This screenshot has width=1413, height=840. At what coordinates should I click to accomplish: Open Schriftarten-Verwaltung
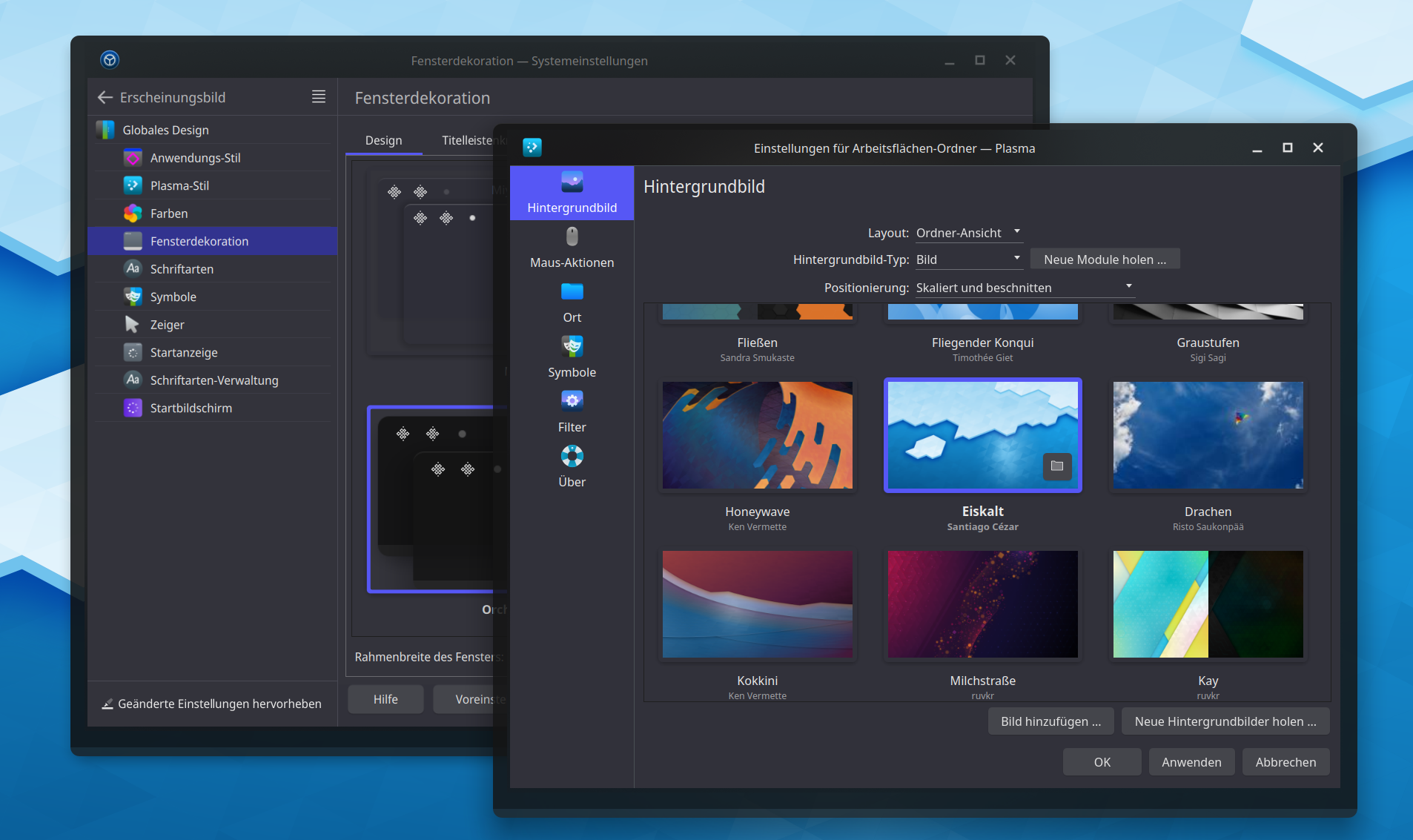click(214, 380)
